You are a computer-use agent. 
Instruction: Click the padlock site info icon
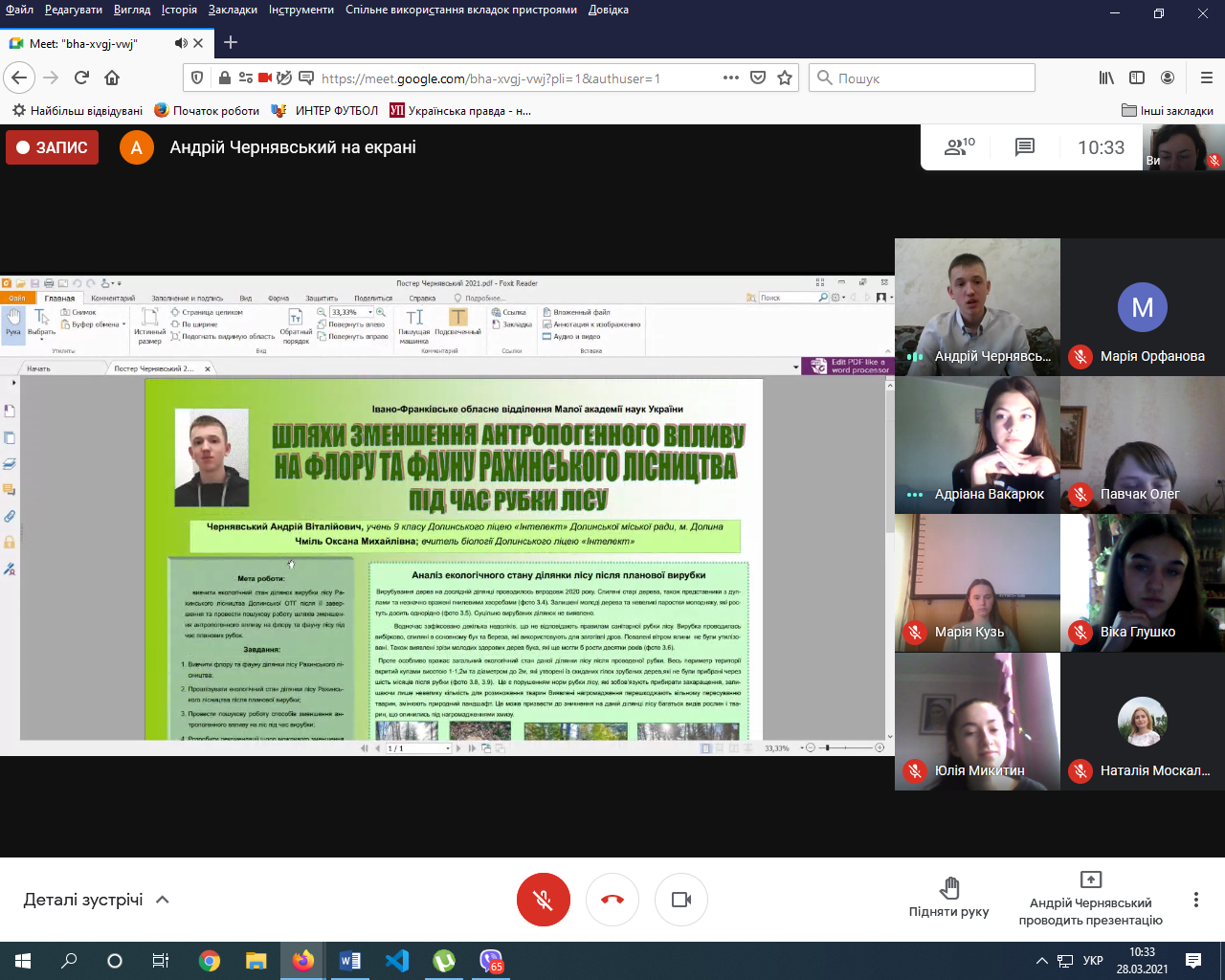click(224, 78)
